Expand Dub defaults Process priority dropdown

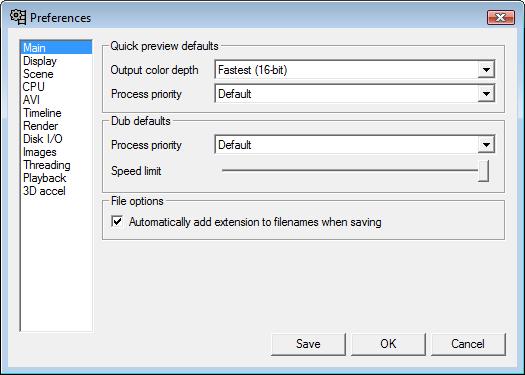(x=355, y=145)
